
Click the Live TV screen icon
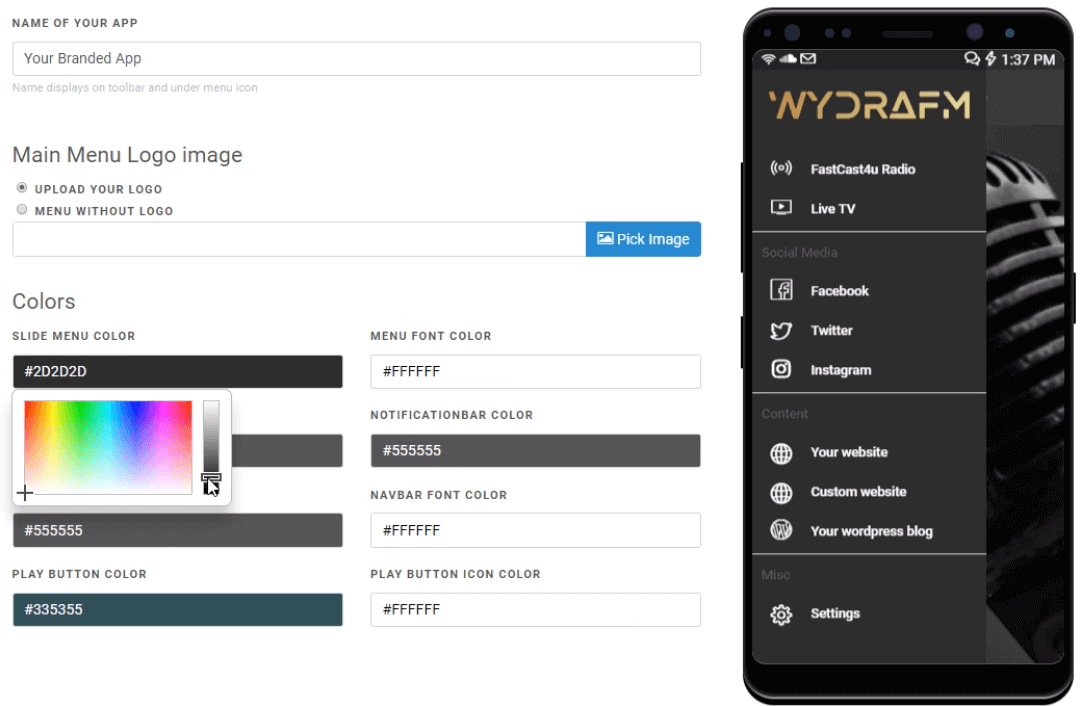[780, 207]
